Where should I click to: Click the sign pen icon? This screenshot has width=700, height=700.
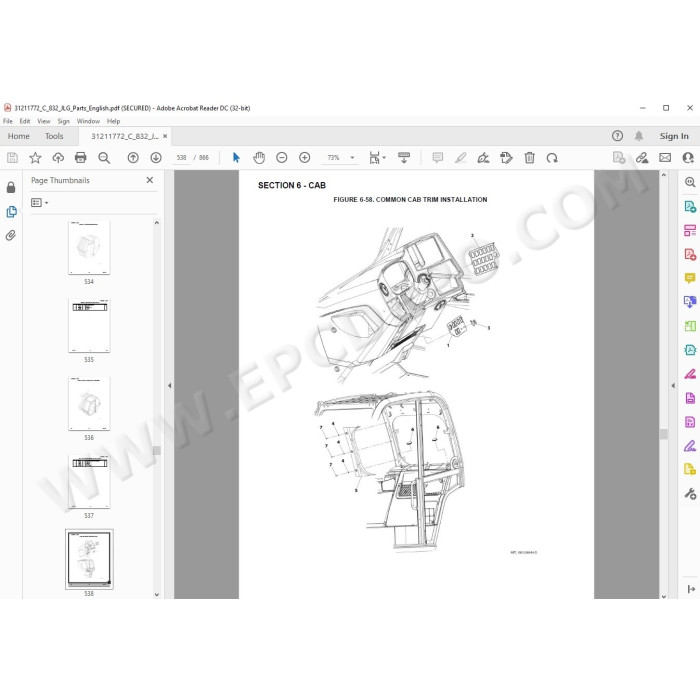[483, 158]
